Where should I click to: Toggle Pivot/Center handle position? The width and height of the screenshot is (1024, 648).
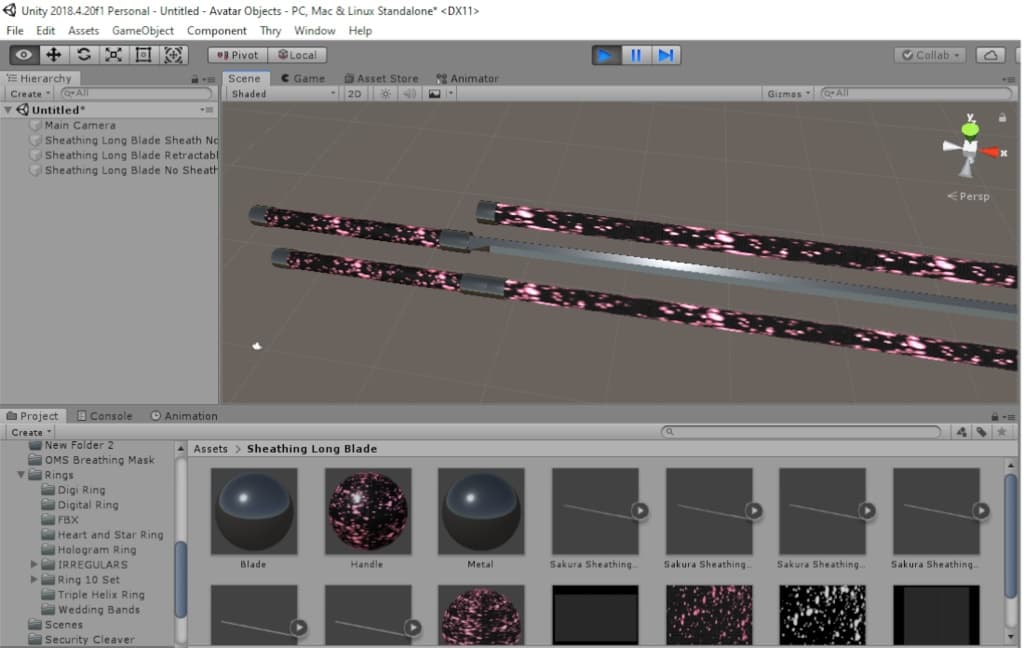pos(238,55)
